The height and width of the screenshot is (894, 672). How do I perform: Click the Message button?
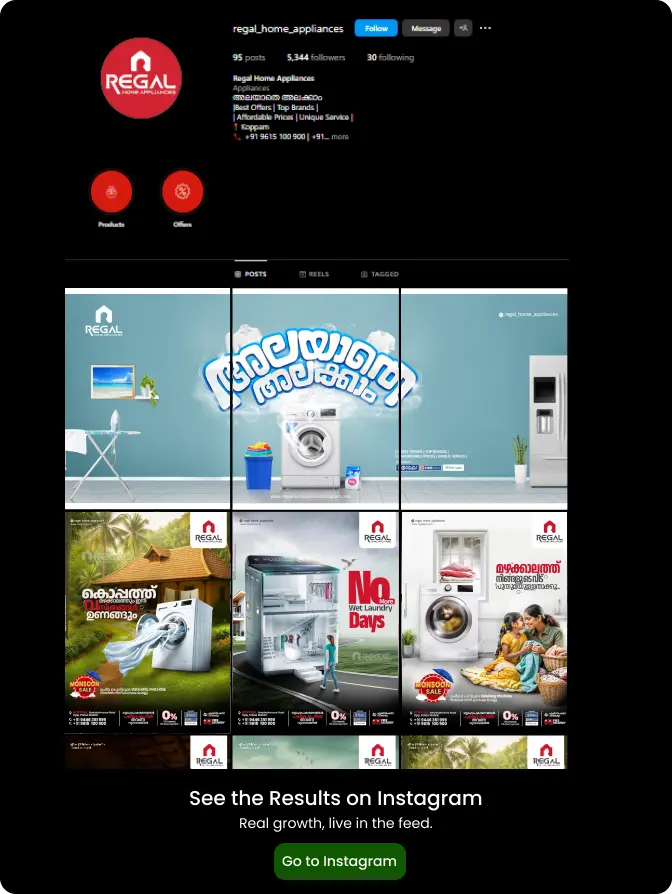pyautogui.click(x=426, y=28)
